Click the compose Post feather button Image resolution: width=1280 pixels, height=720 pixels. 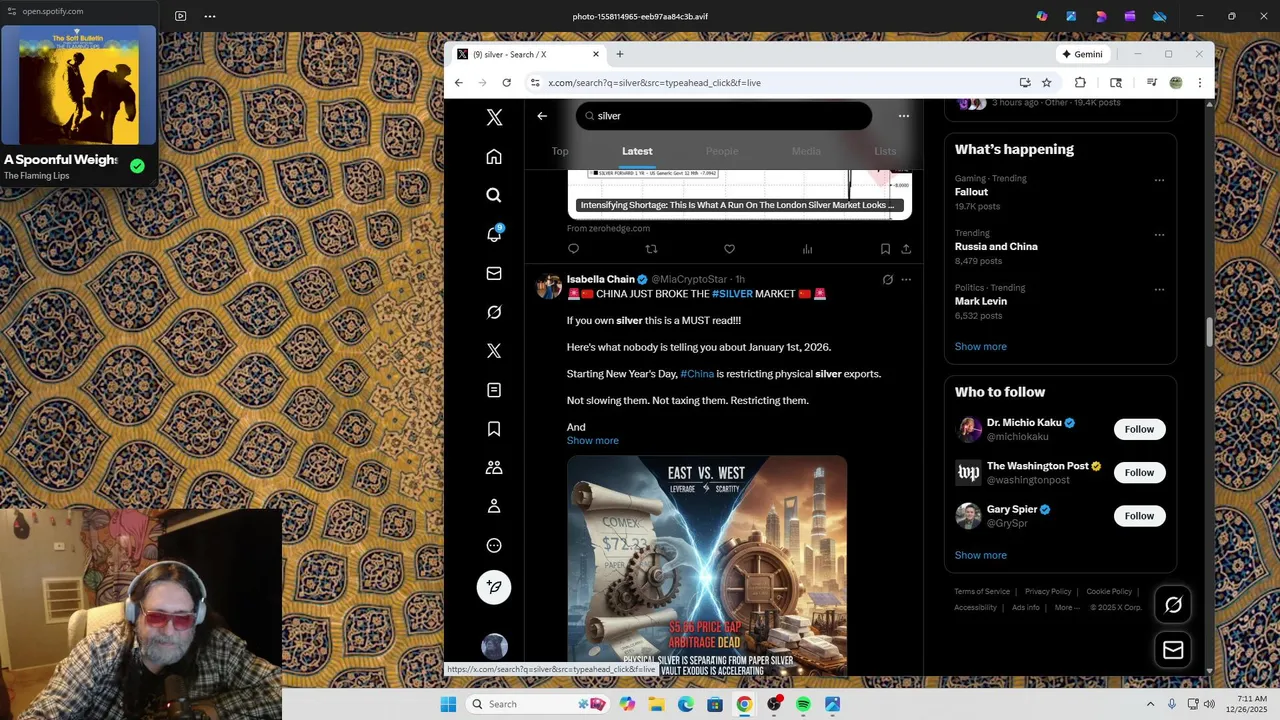coord(494,587)
